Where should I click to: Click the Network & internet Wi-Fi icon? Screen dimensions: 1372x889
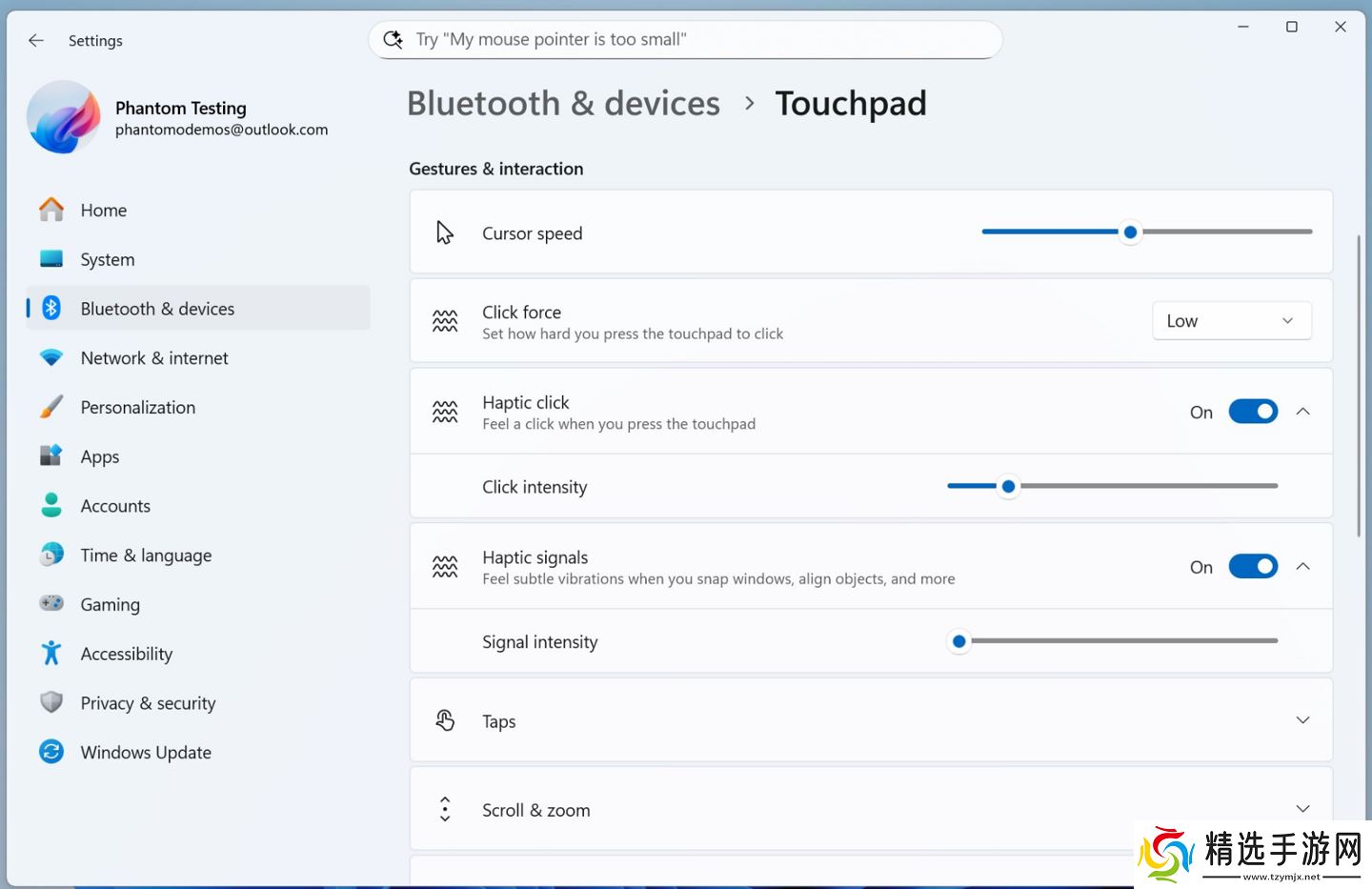tap(51, 357)
